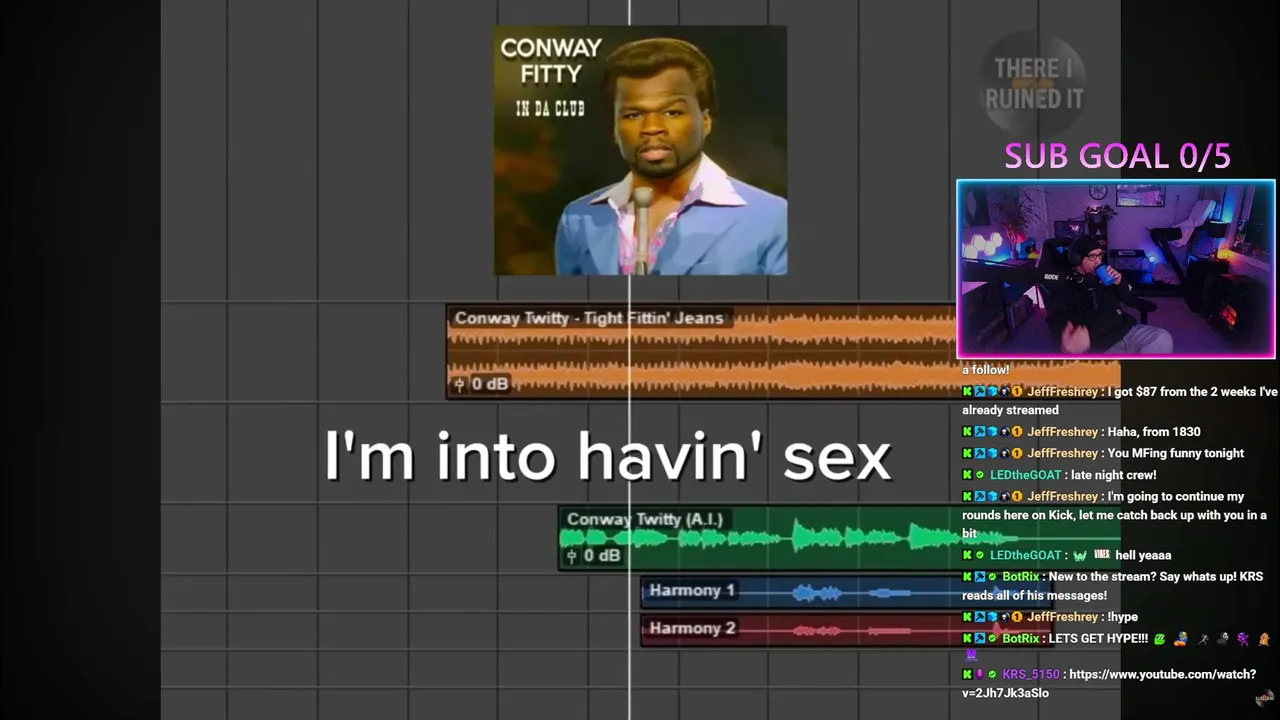Select the Conway Twitty - Tight Fittin' Jeans clip title
Viewport: 1280px width, 720px height.
(x=588, y=318)
